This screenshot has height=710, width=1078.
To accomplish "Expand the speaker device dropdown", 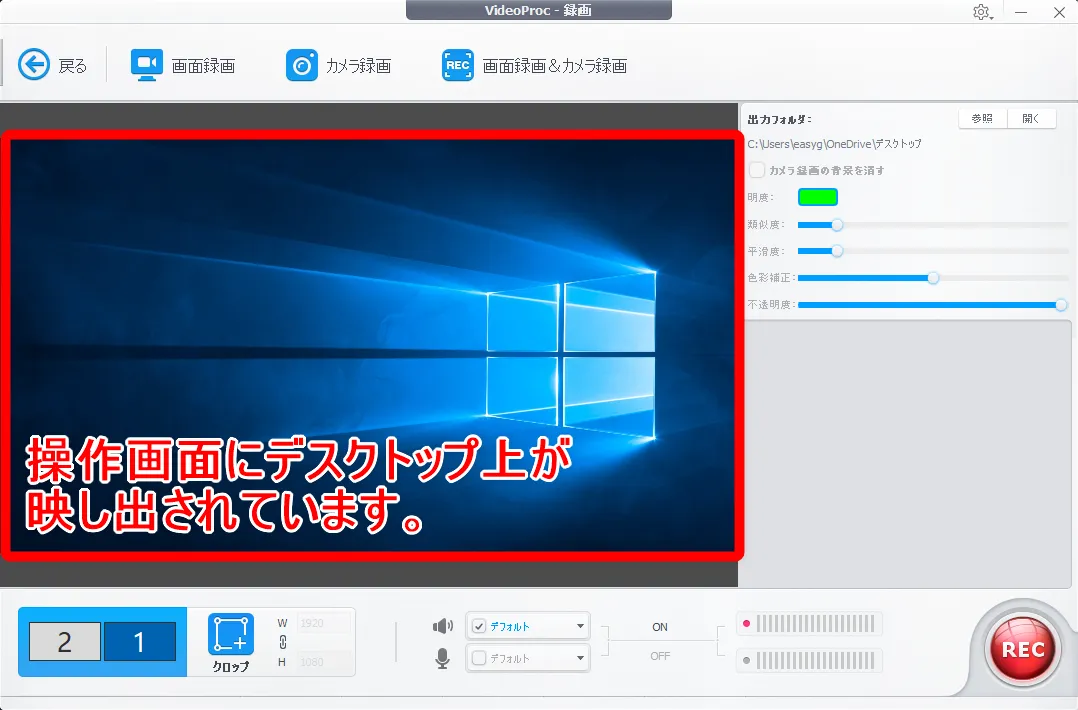I will 580,626.
